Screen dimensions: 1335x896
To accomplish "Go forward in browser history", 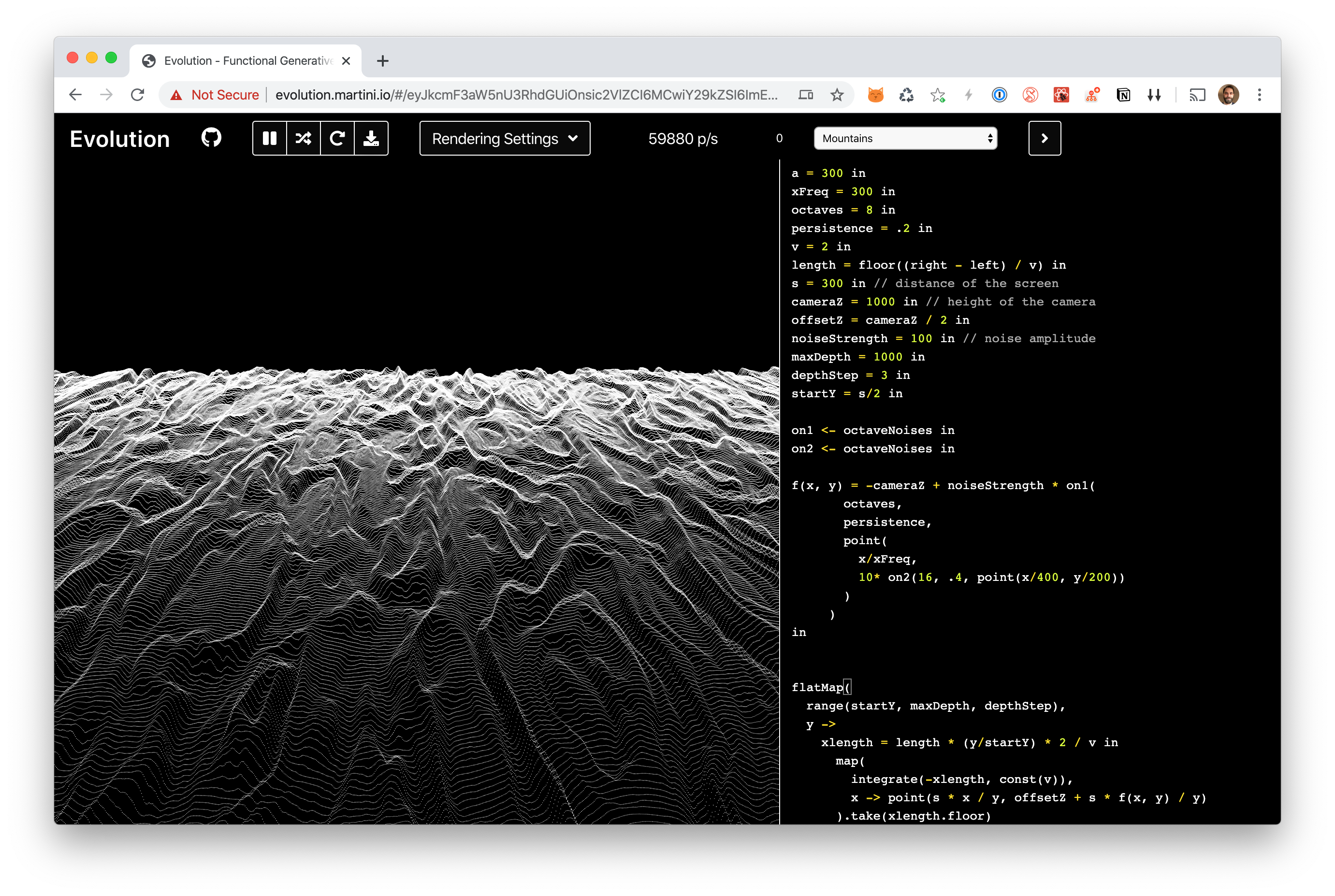I will coord(106,95).
